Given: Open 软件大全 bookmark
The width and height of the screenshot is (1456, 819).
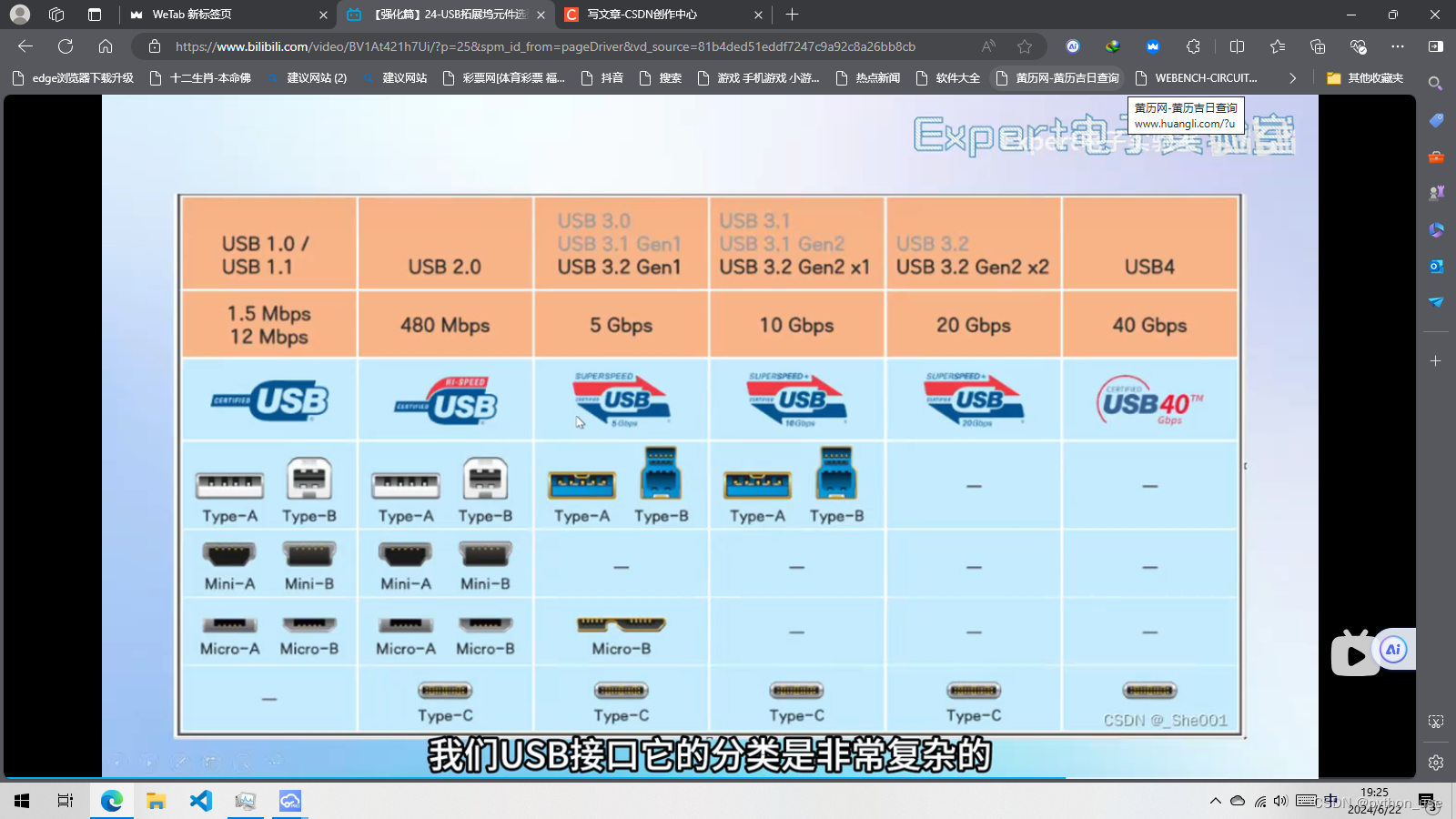Looking at the screenshot, I should coord(947,78).
